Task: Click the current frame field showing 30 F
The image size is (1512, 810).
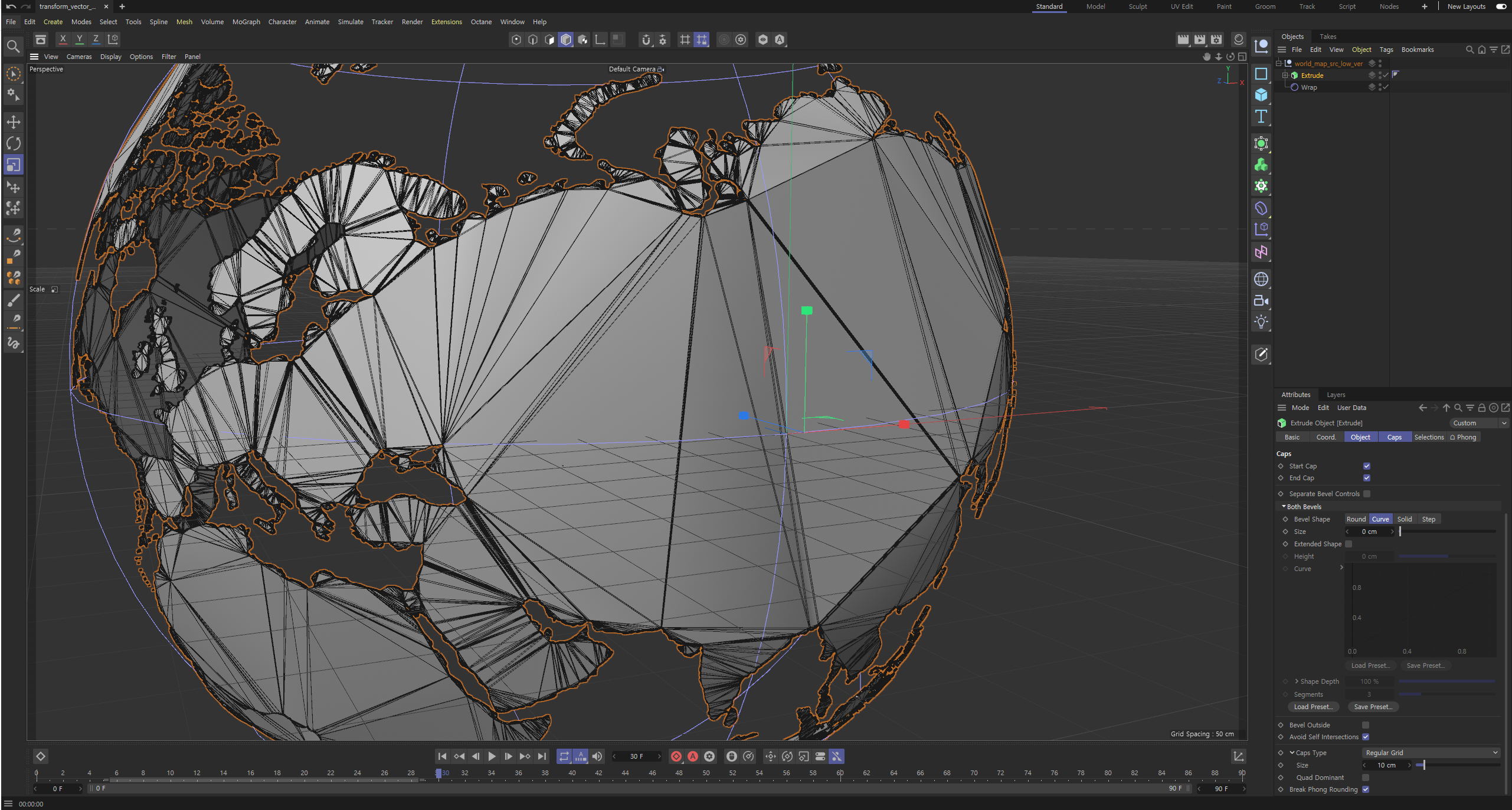Action: click(x=636, y=756)
